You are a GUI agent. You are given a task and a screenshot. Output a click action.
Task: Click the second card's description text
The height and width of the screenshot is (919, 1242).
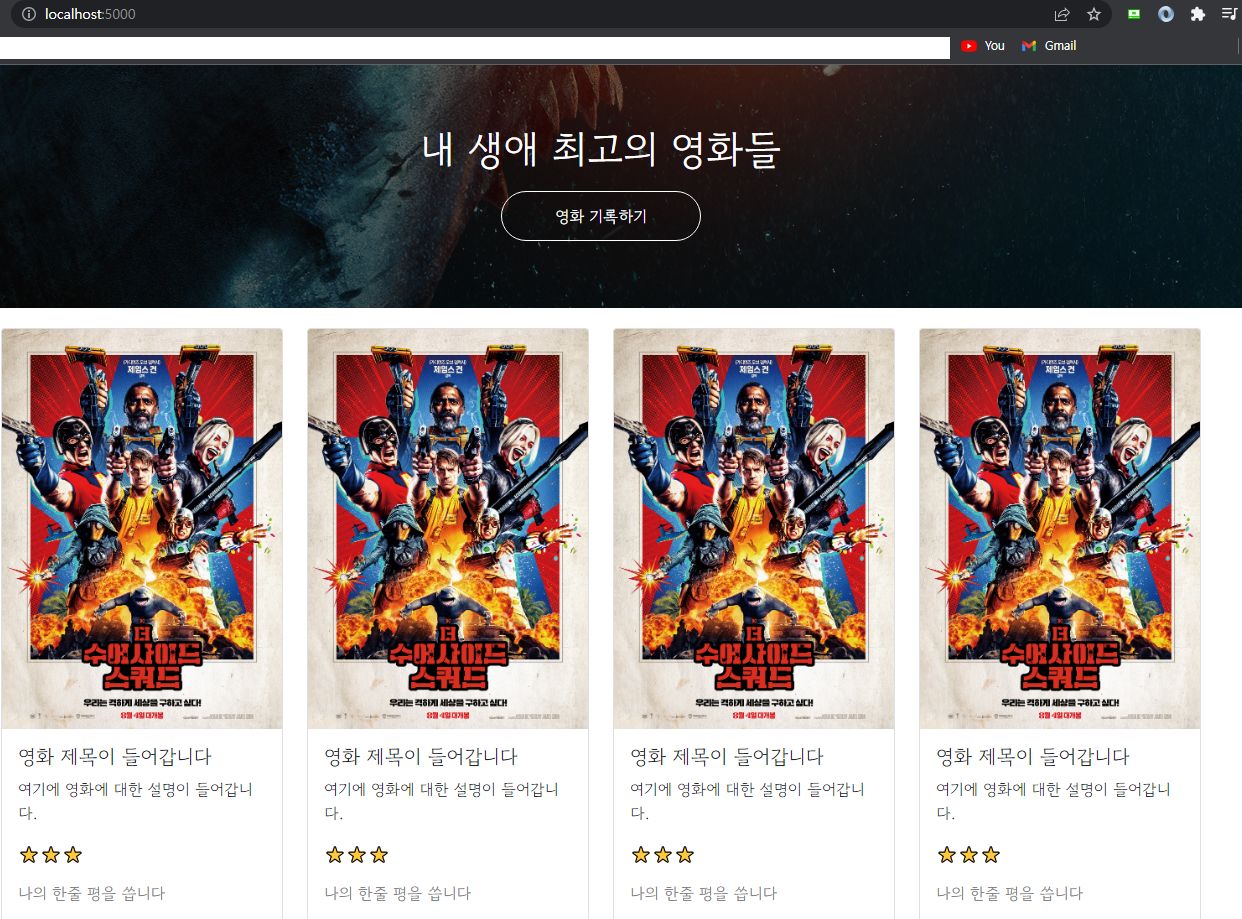[x=442, y=801]
